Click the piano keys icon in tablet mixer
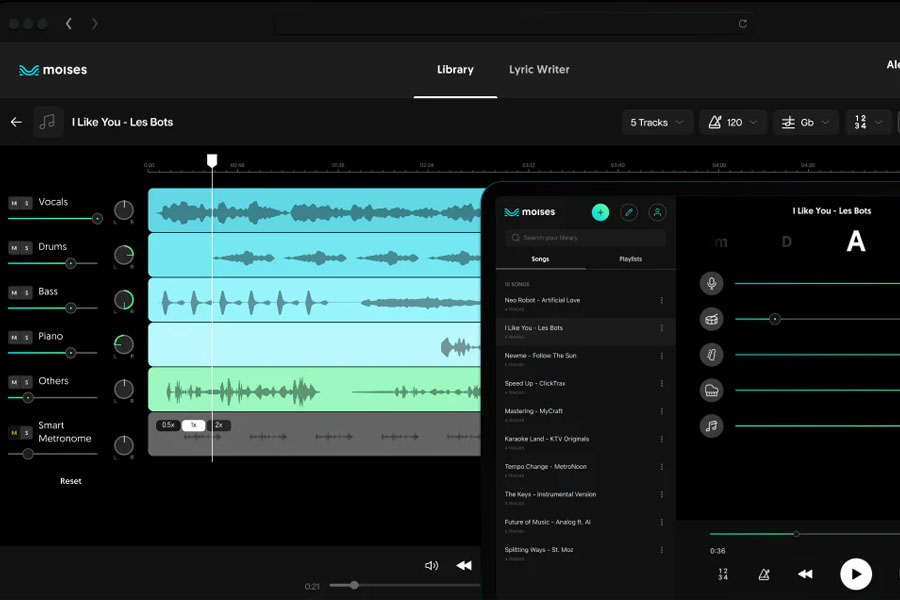Image resolution: width=900 pixels, height=600 pixels. point(711,390)
